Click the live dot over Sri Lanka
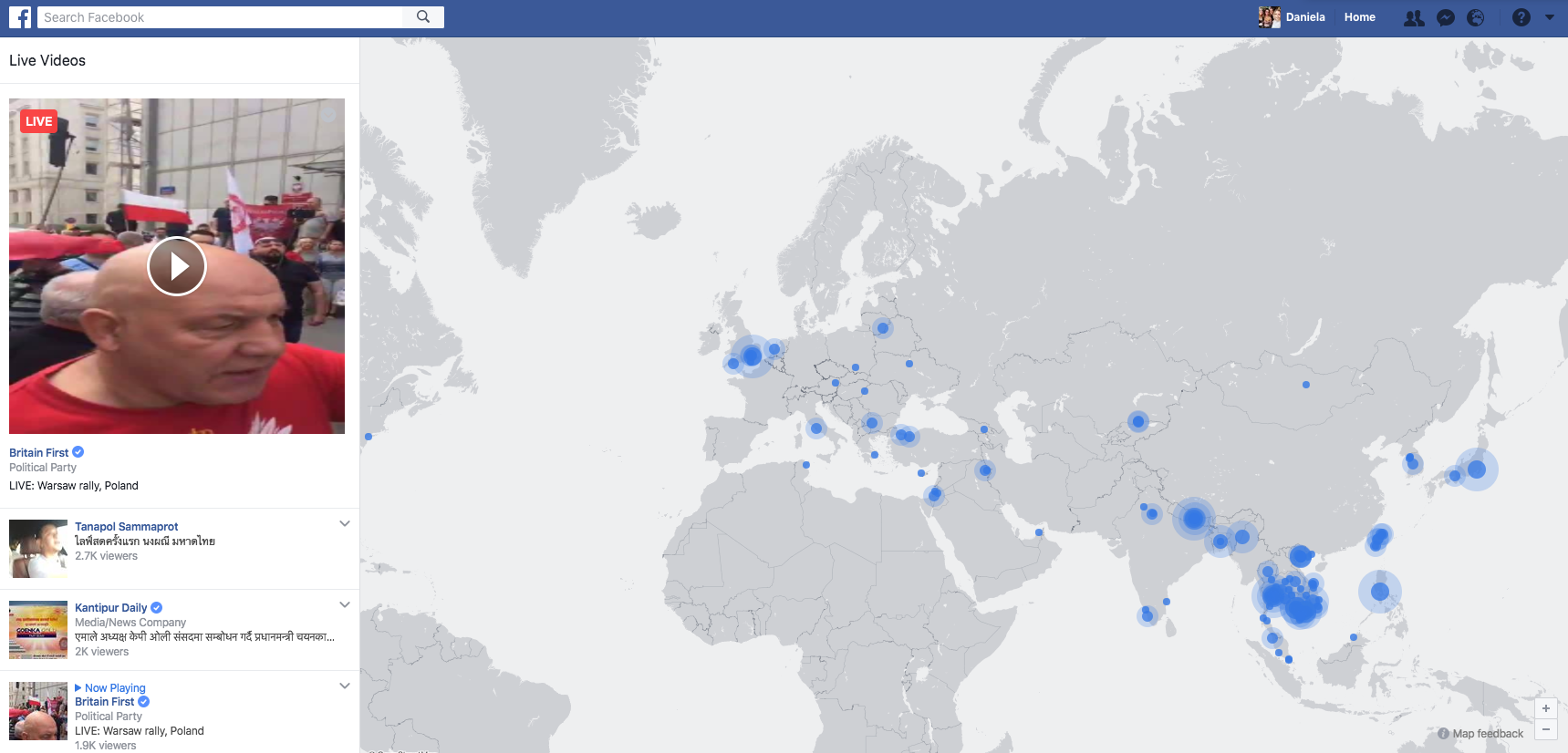The height and width of the screenshot is (753, 1568). pyautogui.click(x=1147, y=616)
